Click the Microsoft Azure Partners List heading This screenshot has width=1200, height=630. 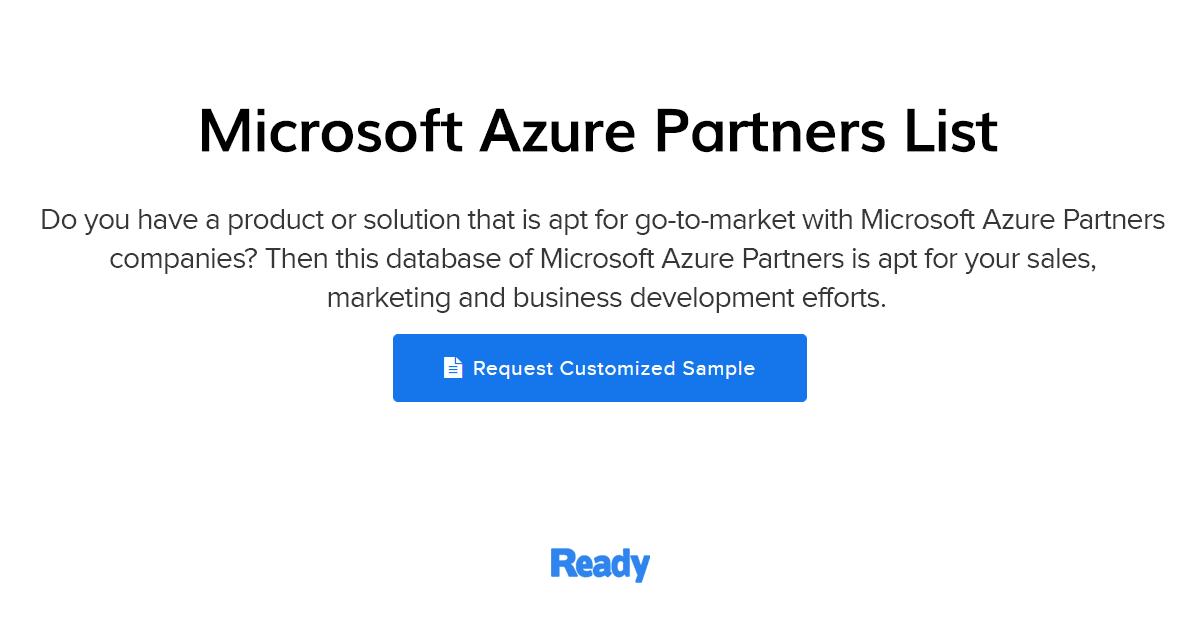point(598,131)
